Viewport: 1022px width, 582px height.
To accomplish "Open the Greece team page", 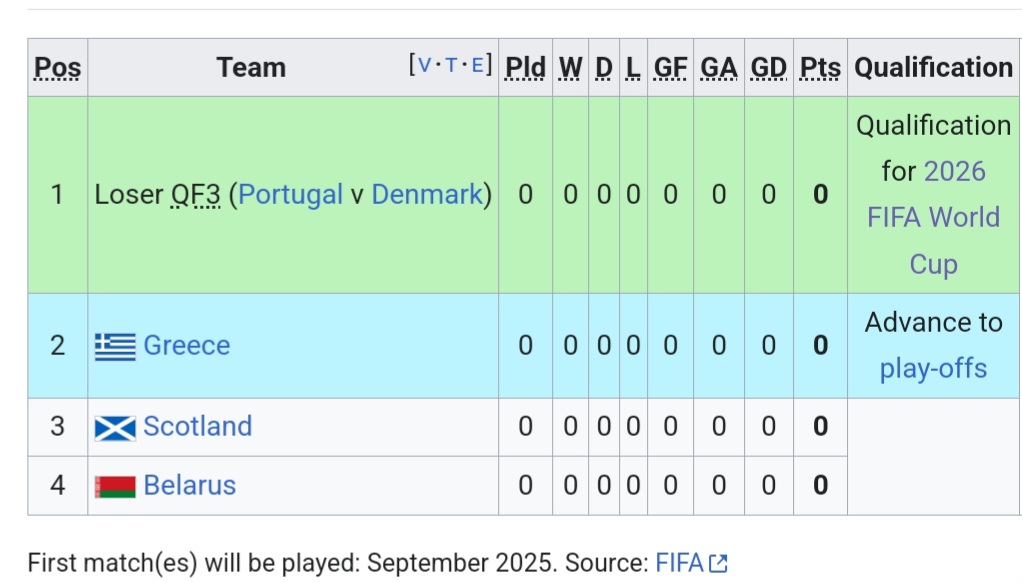I will tap(186, 345).
